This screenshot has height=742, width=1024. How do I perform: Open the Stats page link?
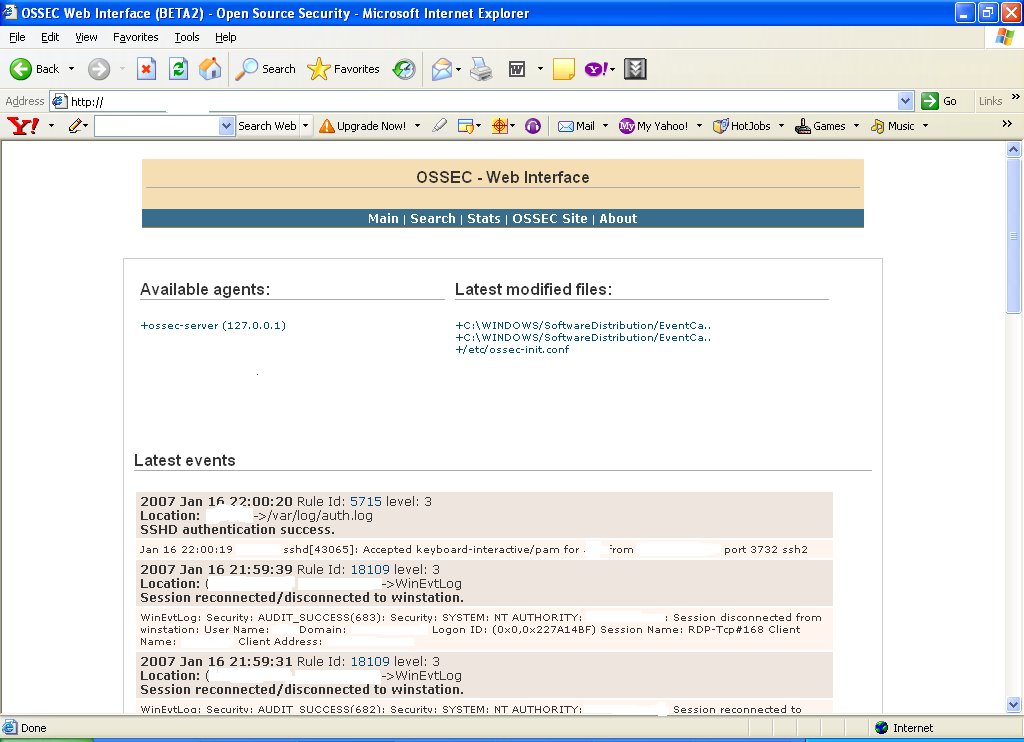tap(484, 219)
